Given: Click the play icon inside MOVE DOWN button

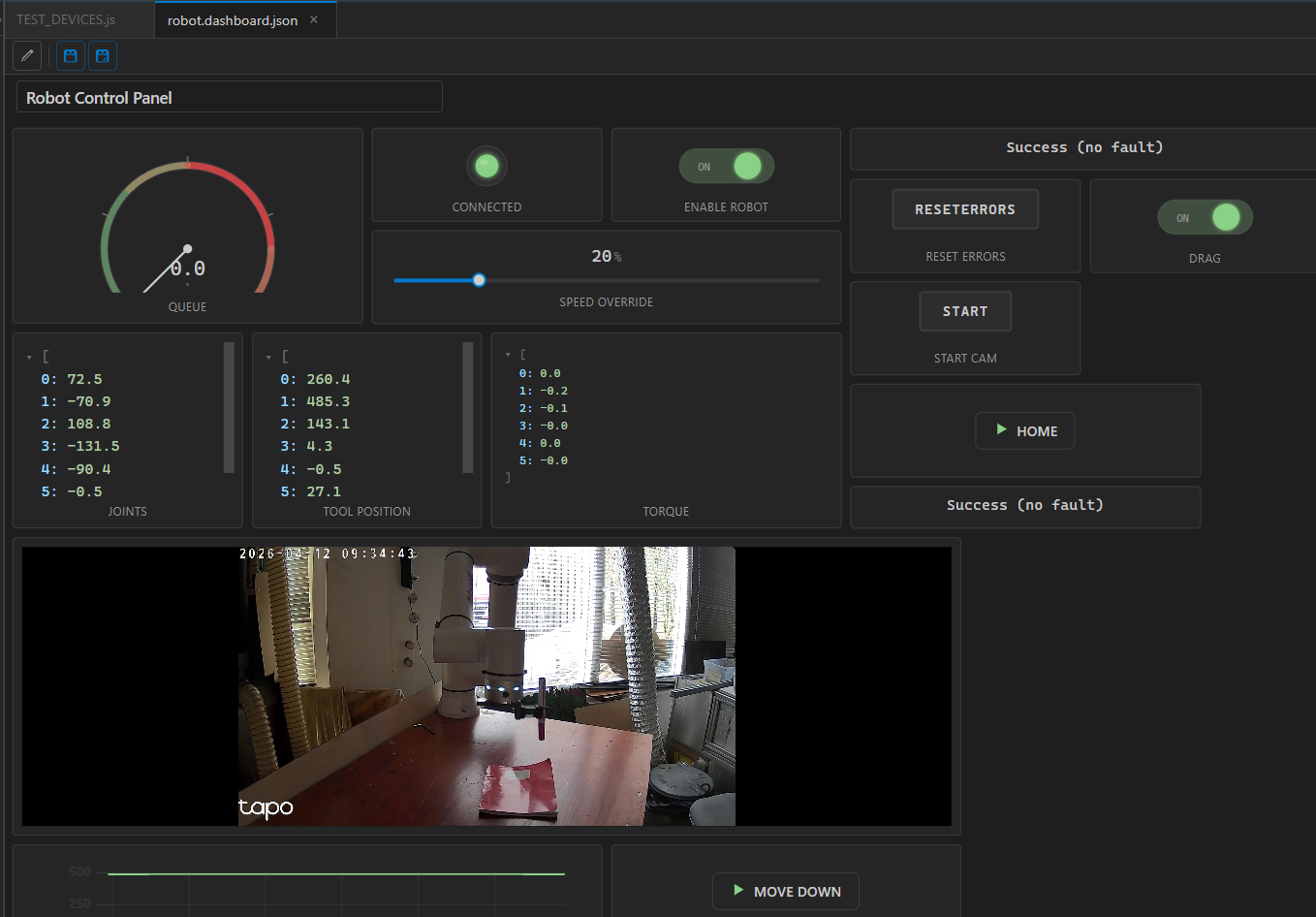Looking at the screenshot, I should pos(737,891).
